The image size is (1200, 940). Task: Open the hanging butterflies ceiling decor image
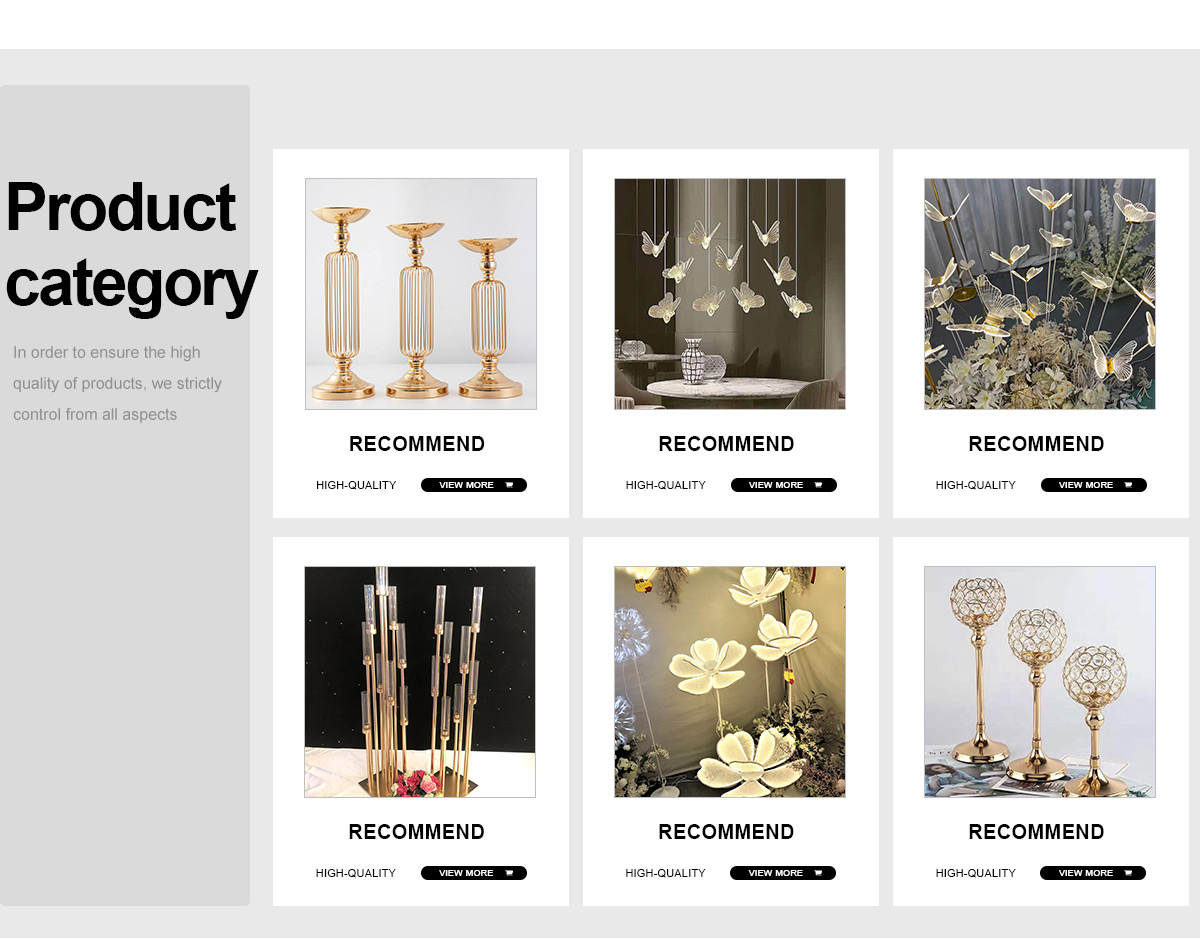point(730,294)
